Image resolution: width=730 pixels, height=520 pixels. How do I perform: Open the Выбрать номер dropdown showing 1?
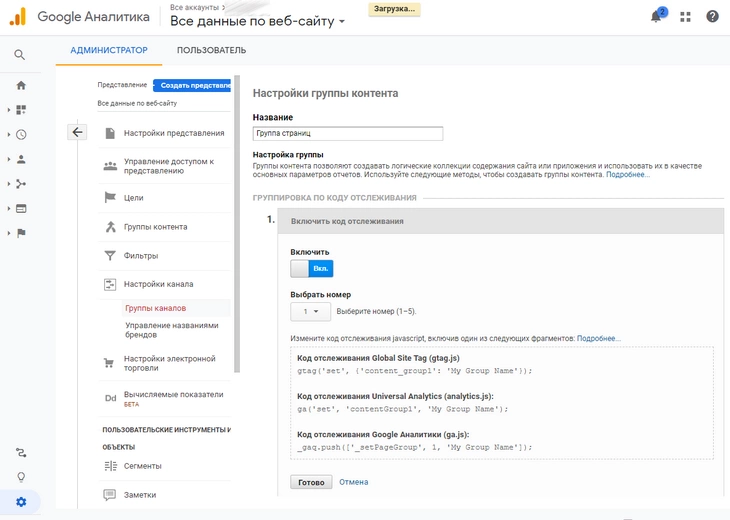point(311,311)
